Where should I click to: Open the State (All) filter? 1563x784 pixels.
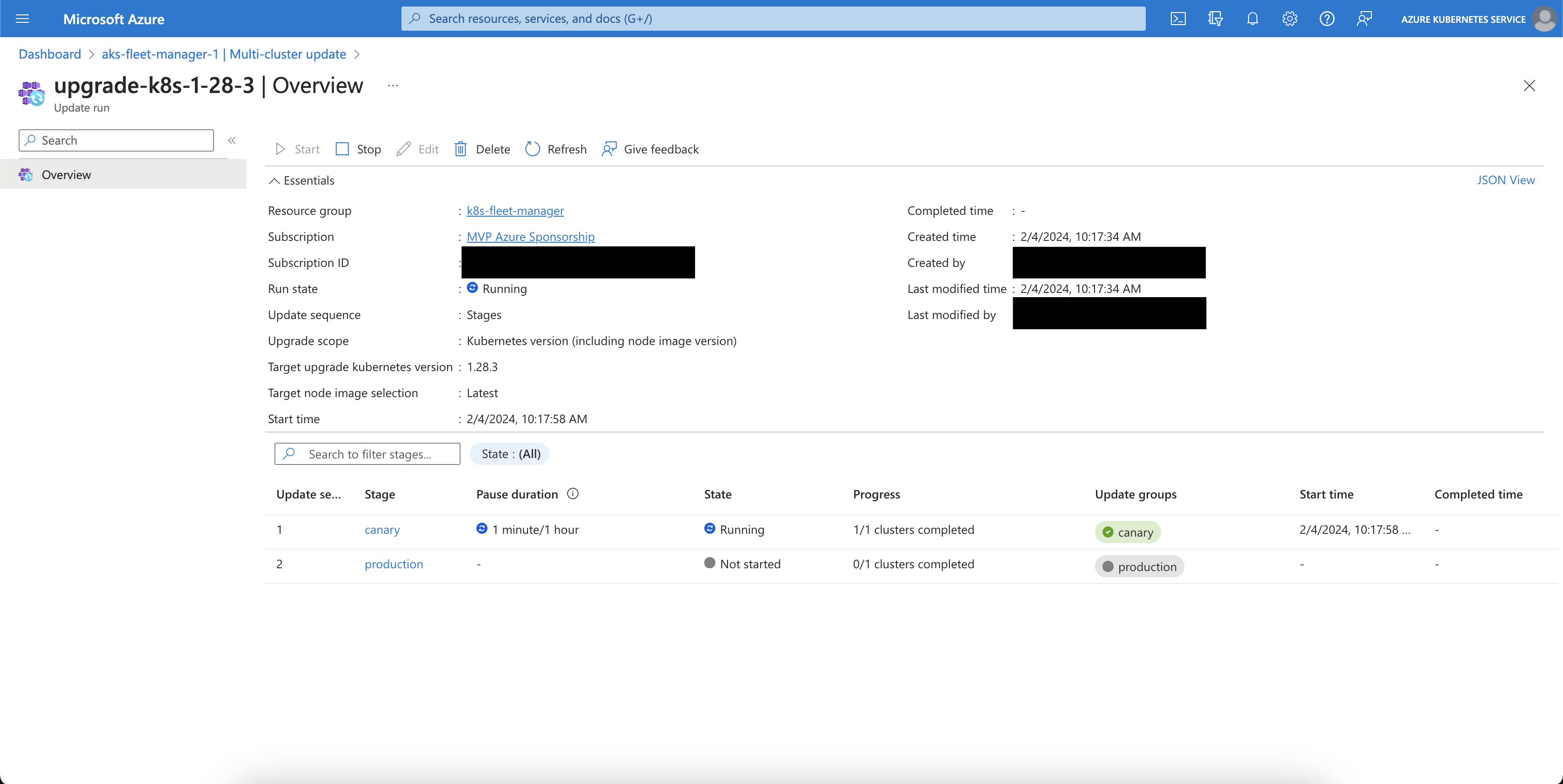[x=510, y=454]
